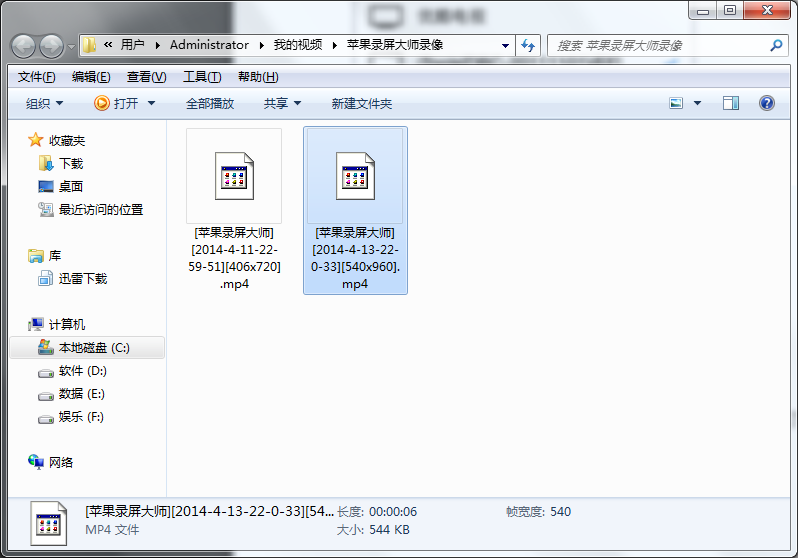Viewport: 798px width, 558px height.
Task: Close the Explorer window
Action: pyautogui.click(x=767, y=10)
